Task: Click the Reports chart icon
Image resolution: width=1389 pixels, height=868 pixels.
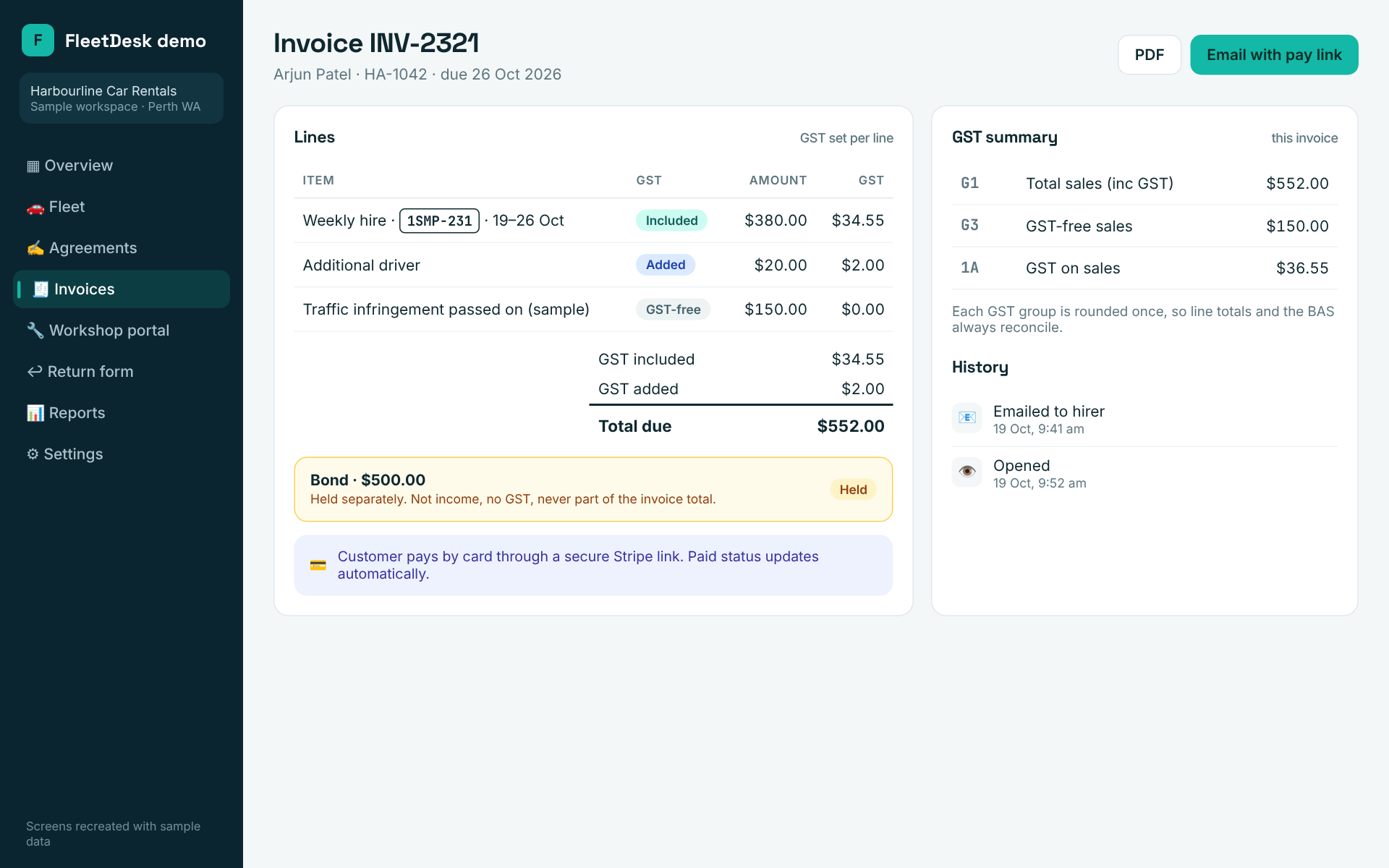Action: tap(35, 413)
